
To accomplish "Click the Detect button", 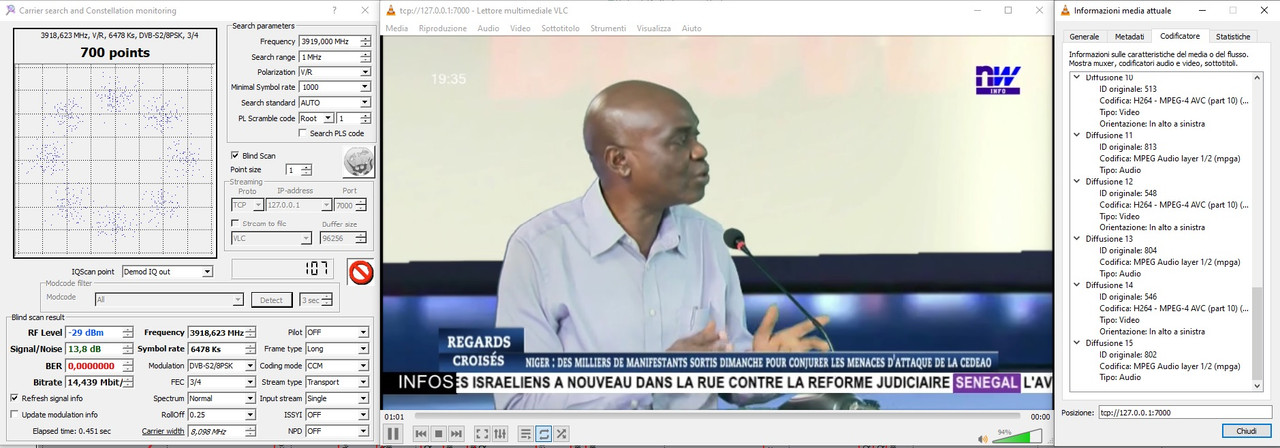I will [271, 299].
